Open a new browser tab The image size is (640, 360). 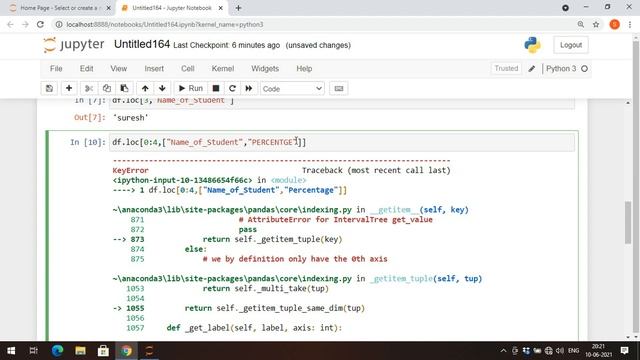pyautogui.click(x=238, y=8)
